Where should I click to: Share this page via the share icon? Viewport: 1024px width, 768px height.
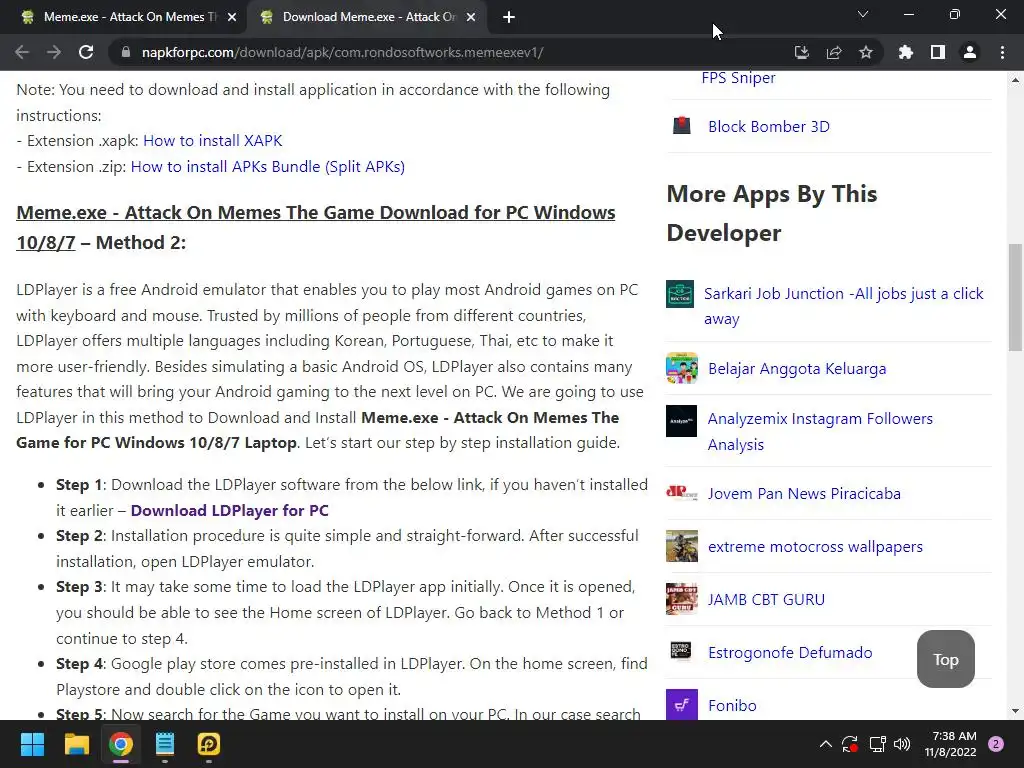[834, 52]
